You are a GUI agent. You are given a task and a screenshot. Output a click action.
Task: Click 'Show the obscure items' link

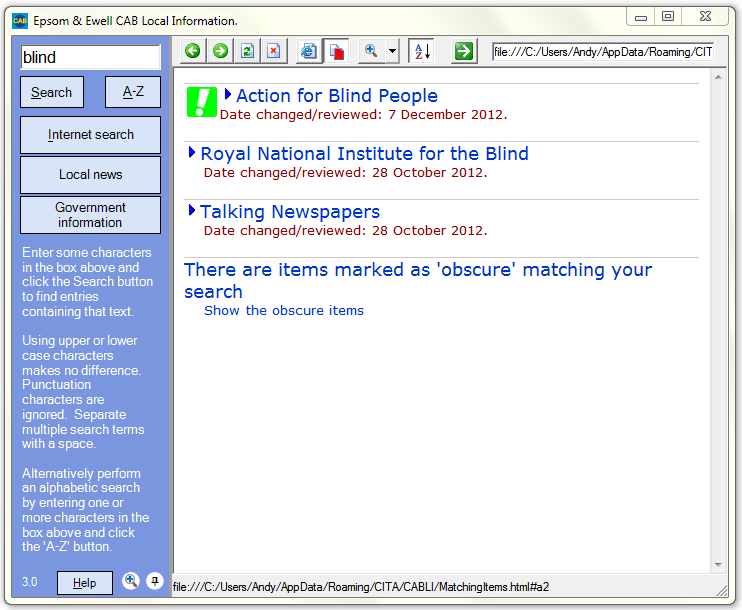click(x=284, y=310)
